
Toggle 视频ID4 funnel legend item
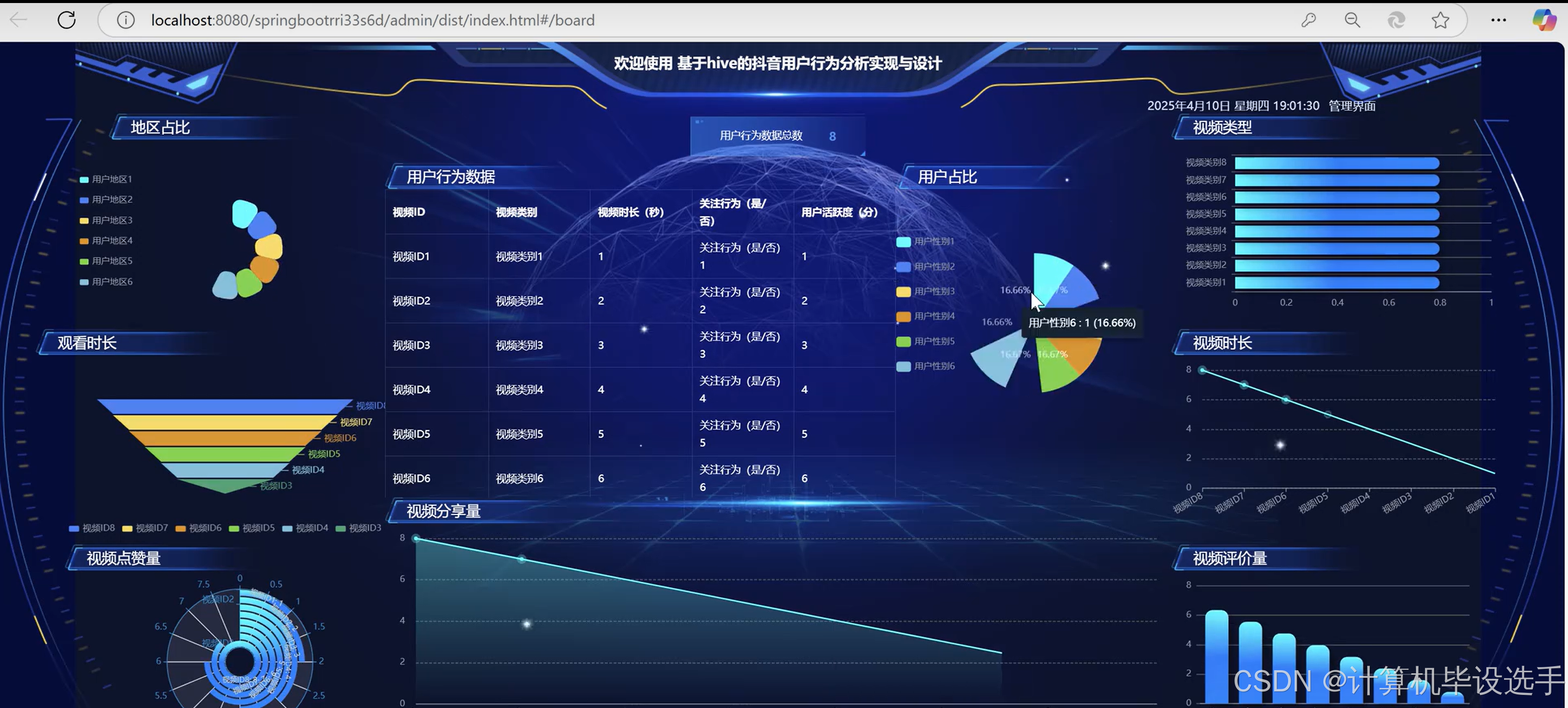(305, 528)
